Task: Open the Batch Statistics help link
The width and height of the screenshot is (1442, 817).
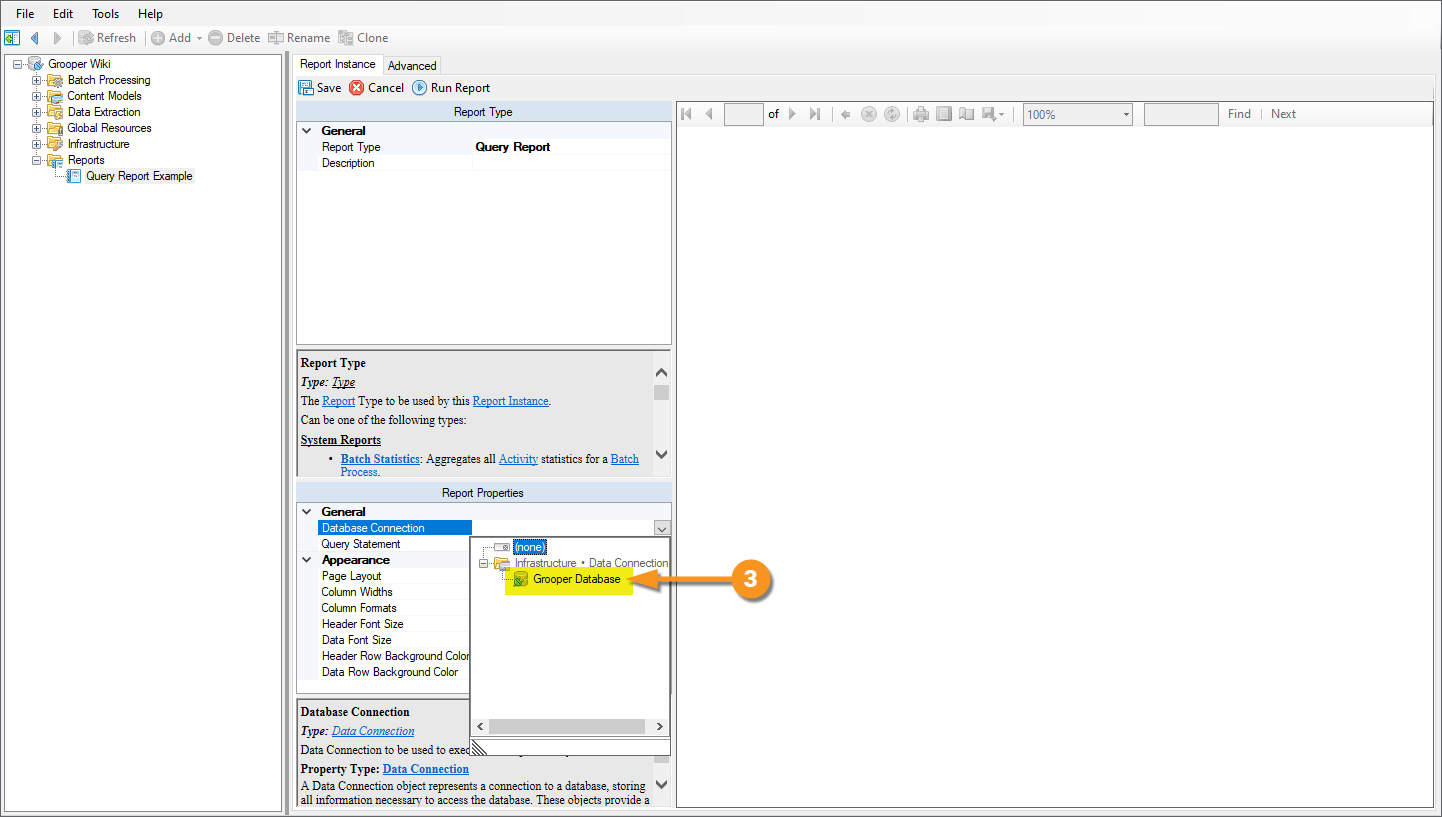Action: pos(380,459)
